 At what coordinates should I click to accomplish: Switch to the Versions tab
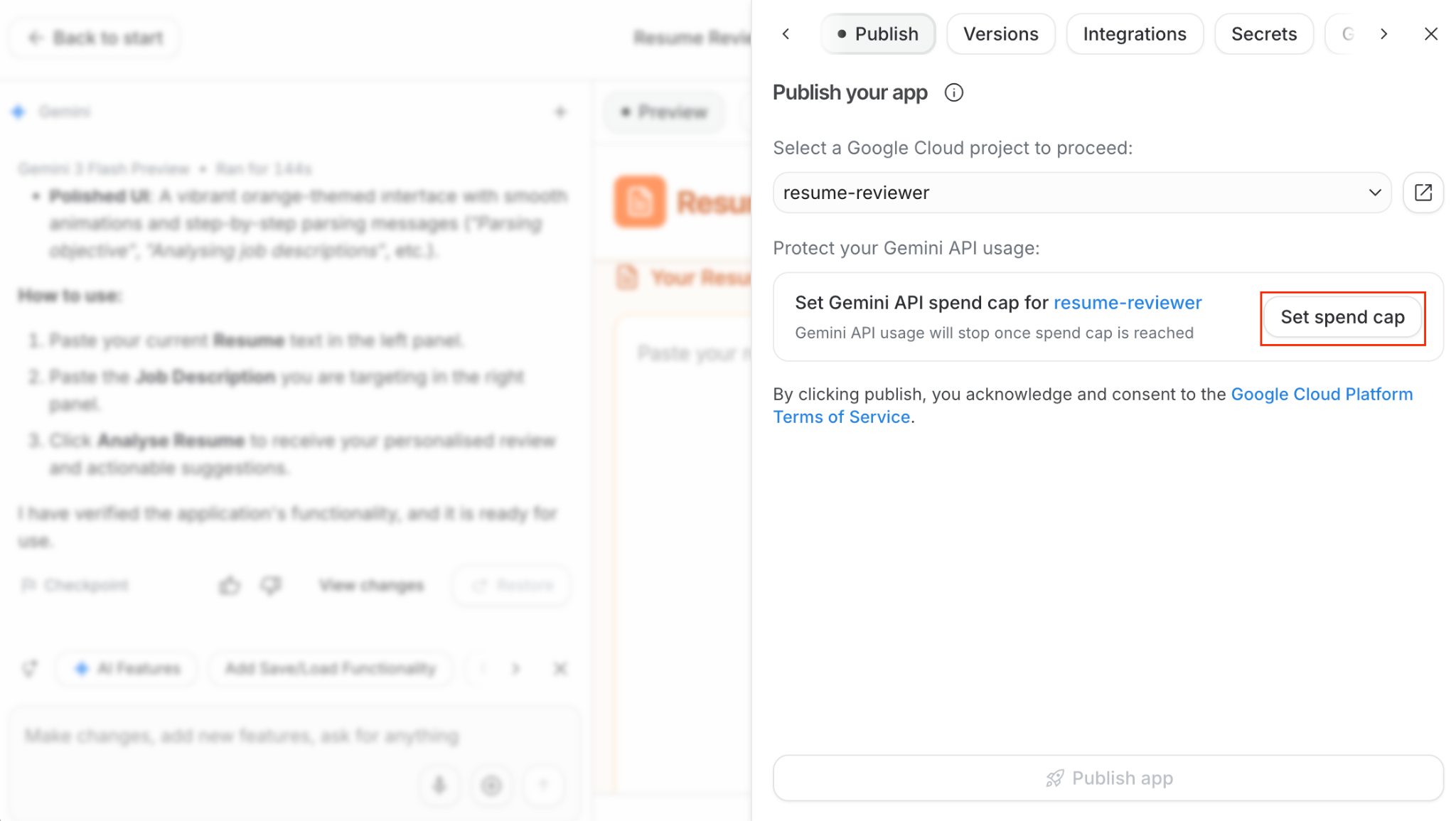pos(1000,34)
